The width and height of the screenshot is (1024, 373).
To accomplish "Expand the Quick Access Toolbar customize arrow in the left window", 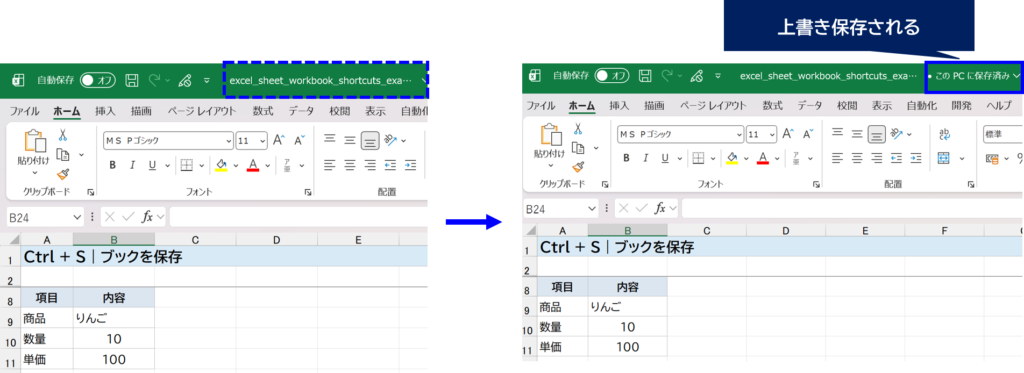I will coord(206,80).
